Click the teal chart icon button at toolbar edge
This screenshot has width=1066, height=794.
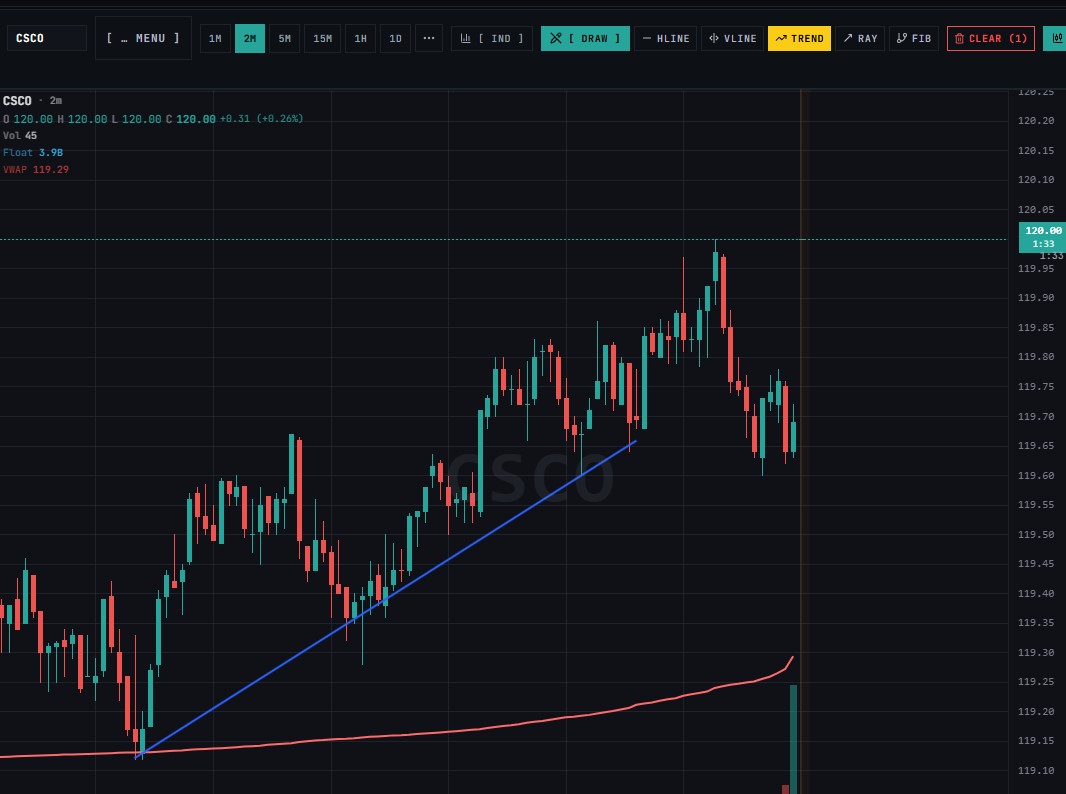click(1056, 38)
